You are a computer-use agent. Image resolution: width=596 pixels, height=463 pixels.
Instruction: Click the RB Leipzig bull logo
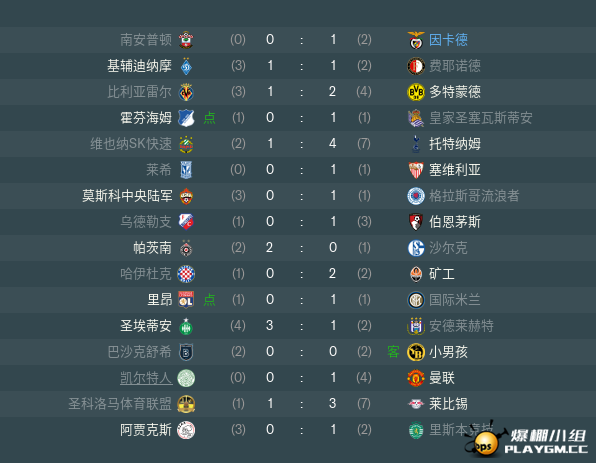(416, 404)
